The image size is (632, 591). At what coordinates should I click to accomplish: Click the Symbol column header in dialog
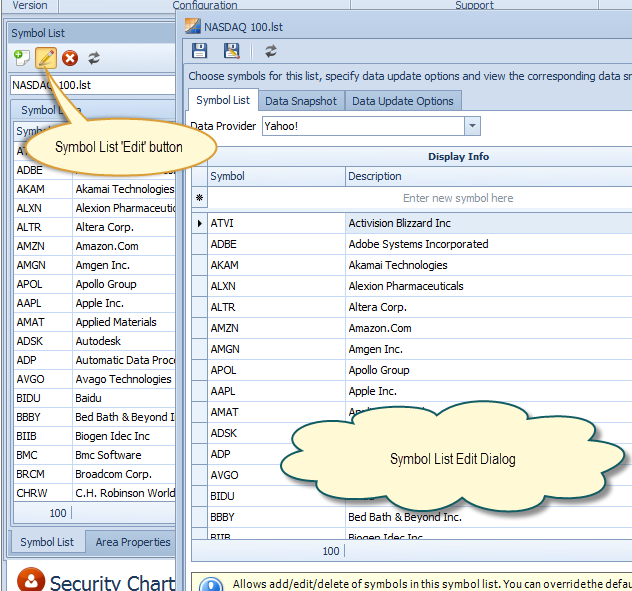click(x=276, y=176)
